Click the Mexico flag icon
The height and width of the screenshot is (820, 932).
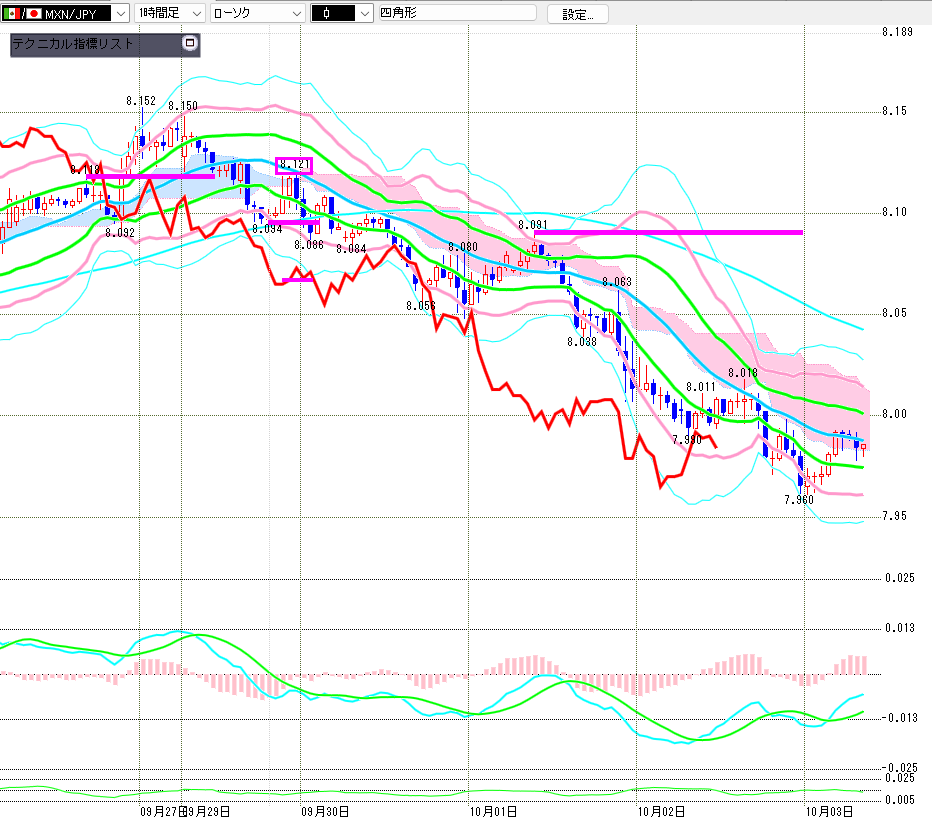pos(11,14)
